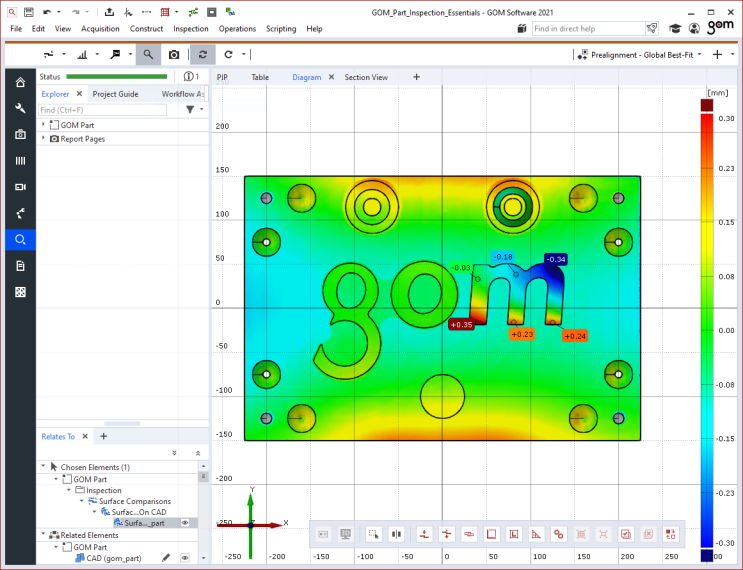Viewport: 743px width, 570px height.
Task: Open the Report document workspace in sidebar
Action: 20,266
